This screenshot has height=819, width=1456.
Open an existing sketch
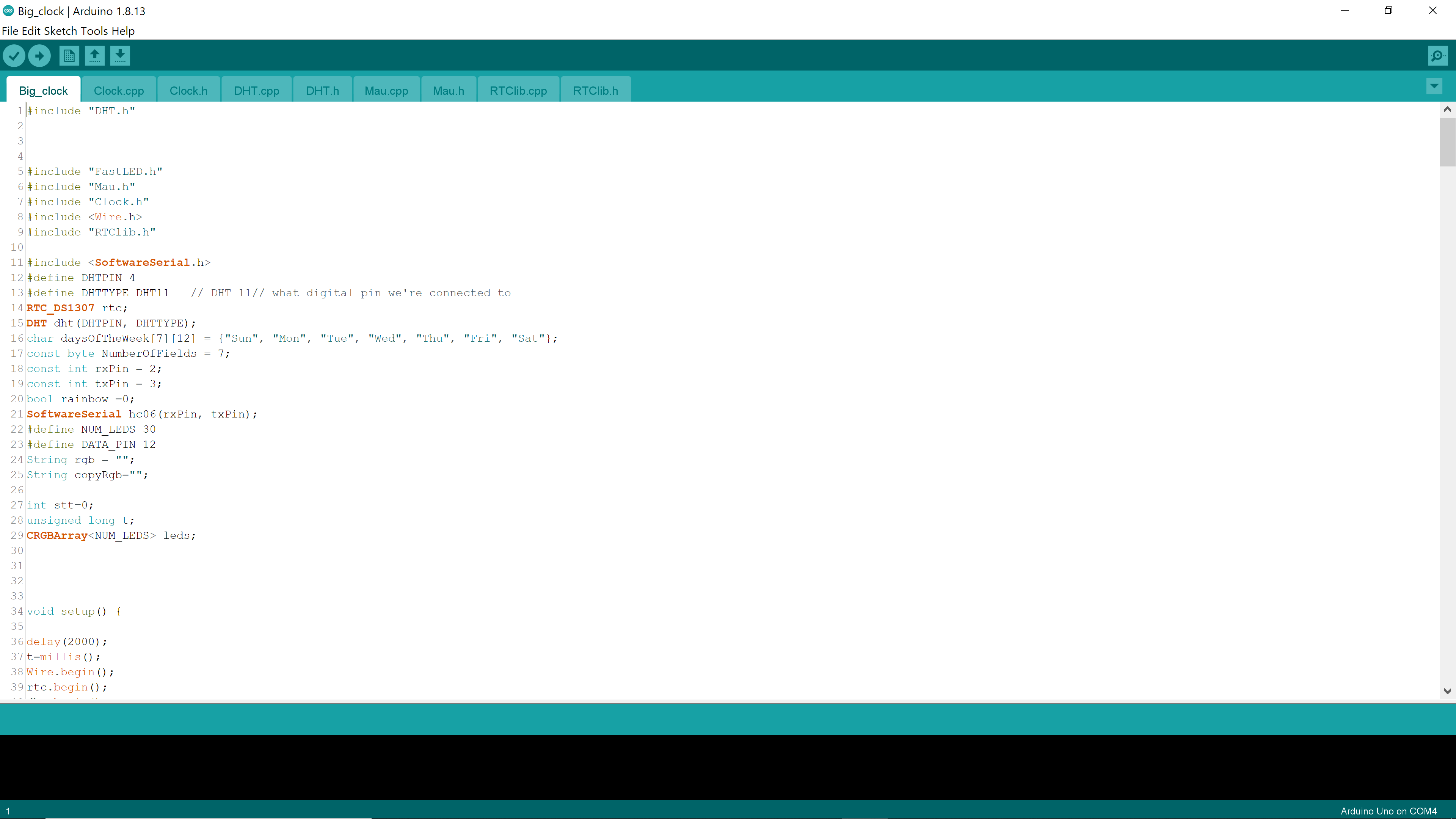[94, 55]
